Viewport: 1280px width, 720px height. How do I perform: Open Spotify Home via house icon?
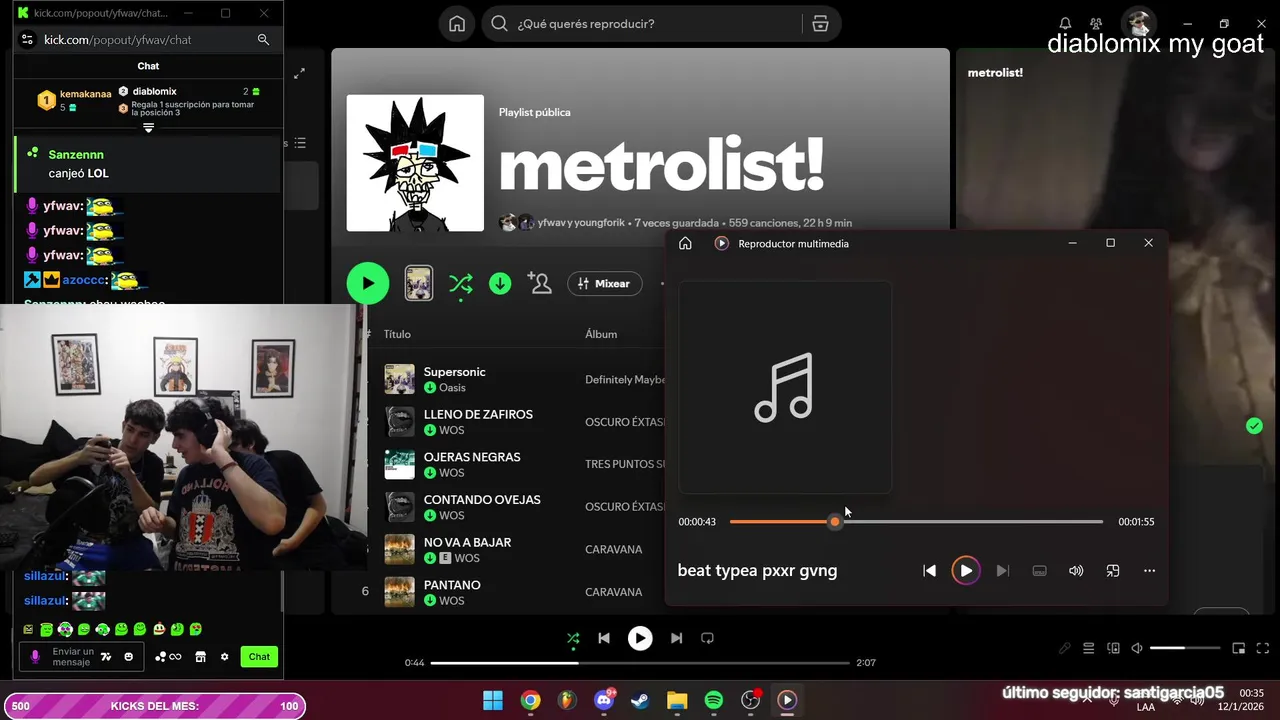[457, 24]
